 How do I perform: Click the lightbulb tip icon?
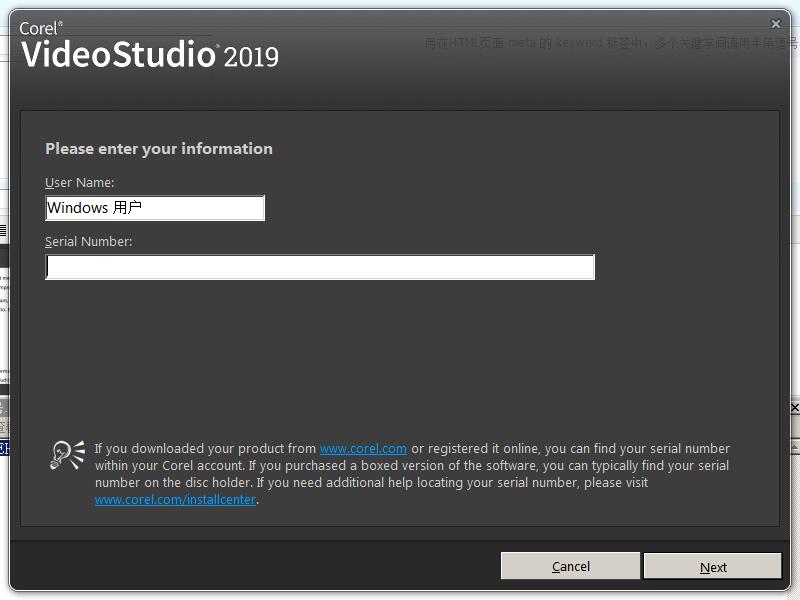click(x=67, y=455)
